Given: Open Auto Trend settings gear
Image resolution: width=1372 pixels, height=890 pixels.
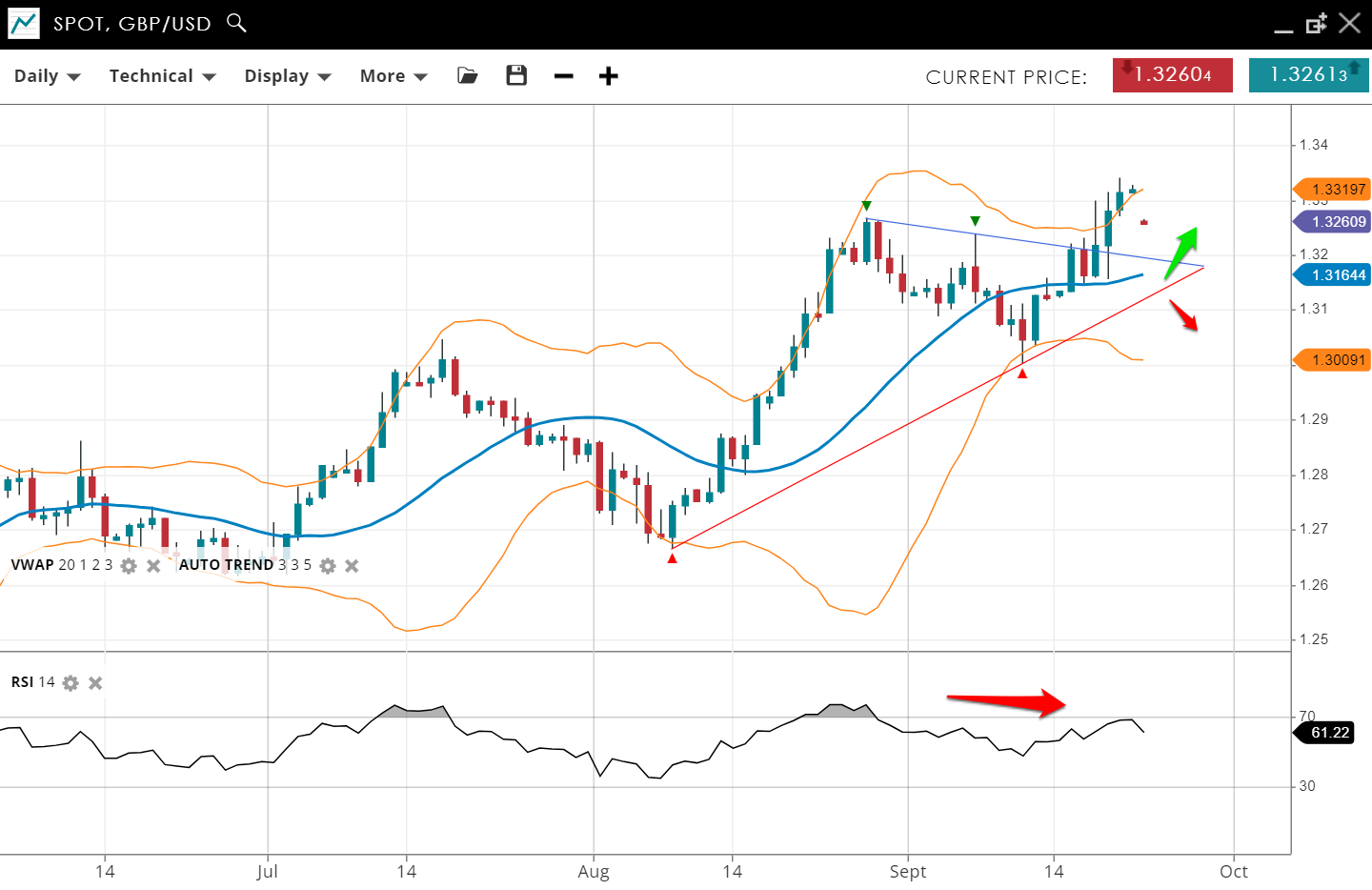Looking at the screenshot, I should point(328,566).
